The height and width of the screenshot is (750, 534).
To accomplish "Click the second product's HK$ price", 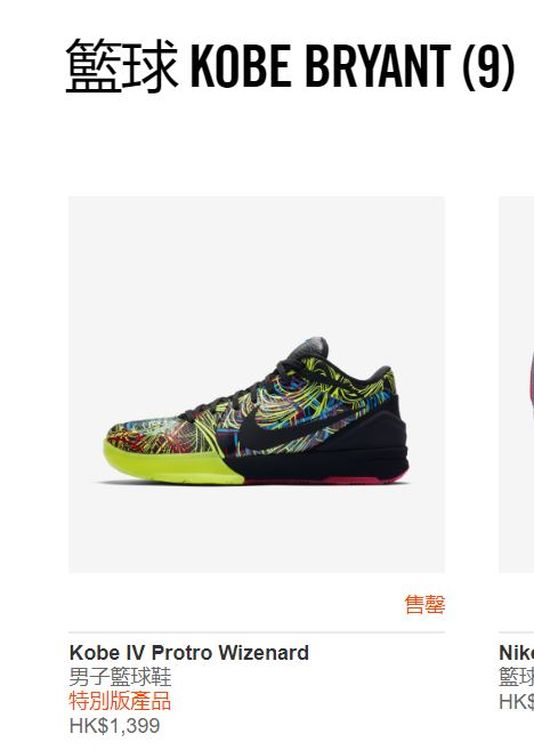I will (x=516, y=702).
